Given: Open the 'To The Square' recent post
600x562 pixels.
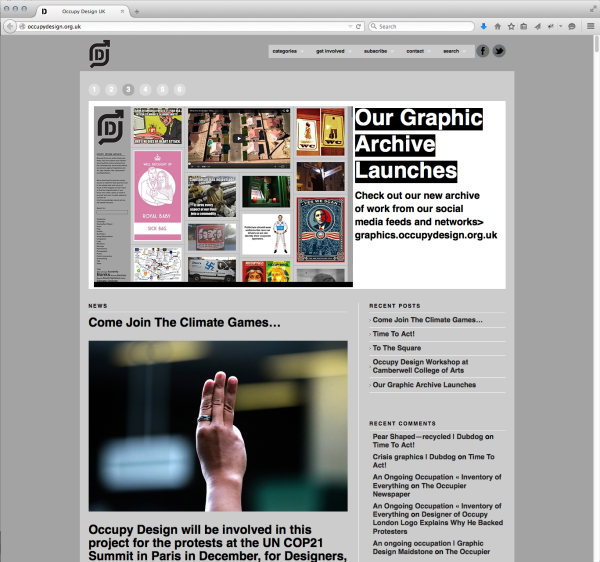Looking at the screenshot, I should 397,347.
